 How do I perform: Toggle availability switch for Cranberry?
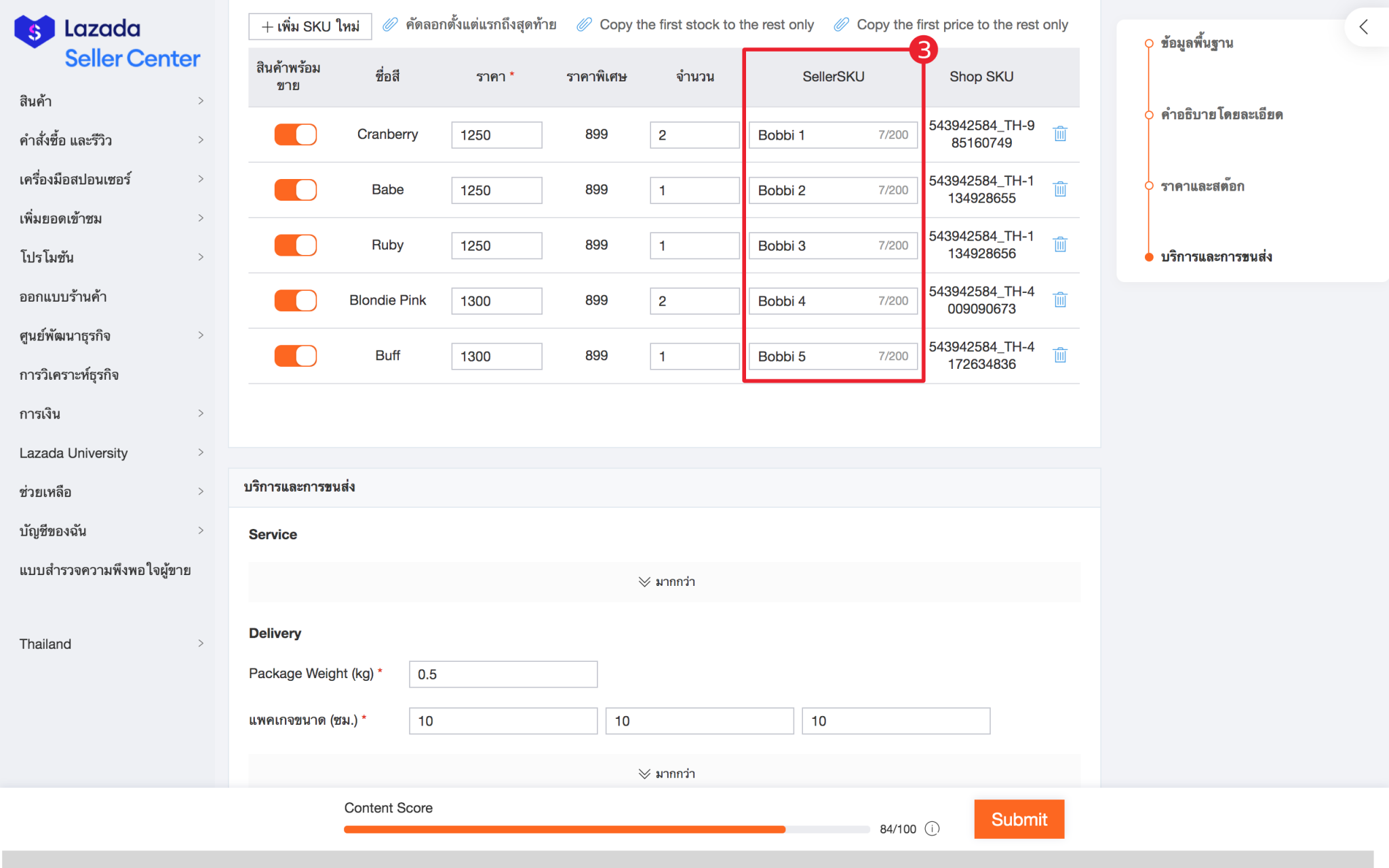click(296, 134)
